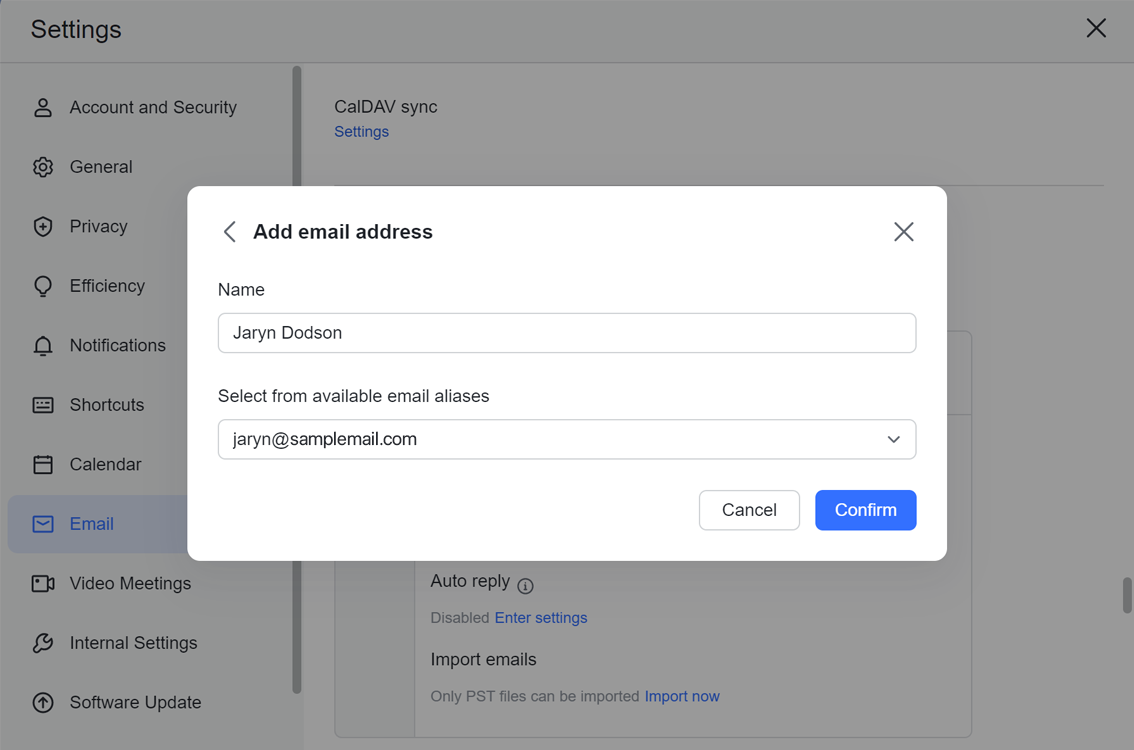
Task: Click the Efficiency lightbulb icon
Action: [x=43, y=286]
